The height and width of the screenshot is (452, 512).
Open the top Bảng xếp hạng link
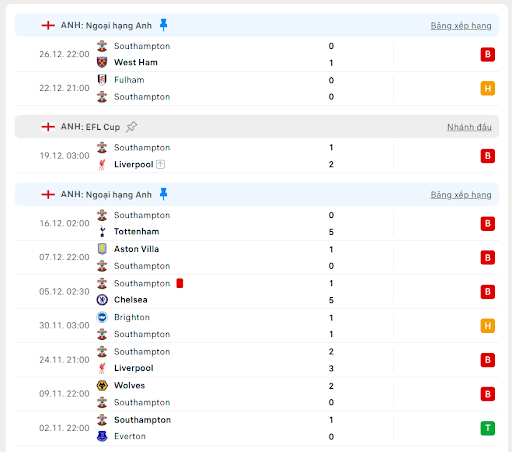click(461, 26)
